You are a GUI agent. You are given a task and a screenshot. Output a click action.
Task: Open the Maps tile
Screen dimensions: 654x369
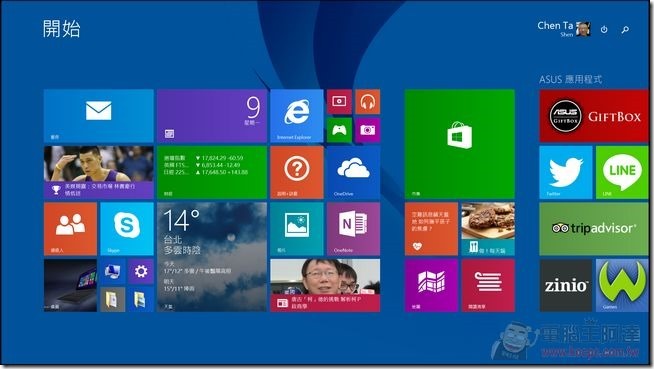pyautogui.click(x=431, y=285)
